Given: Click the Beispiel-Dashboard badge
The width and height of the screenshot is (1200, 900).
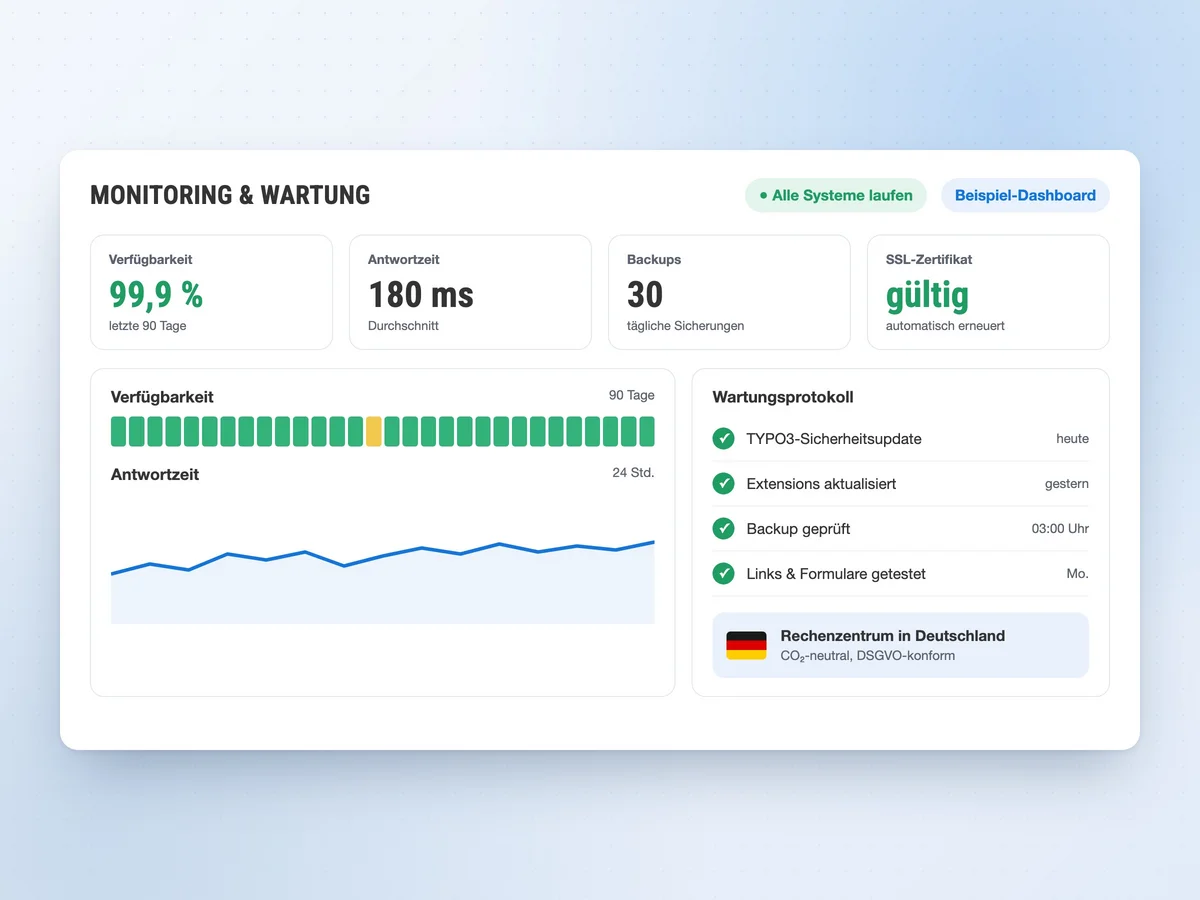Looking at the screenshot, I should 1025,195.
